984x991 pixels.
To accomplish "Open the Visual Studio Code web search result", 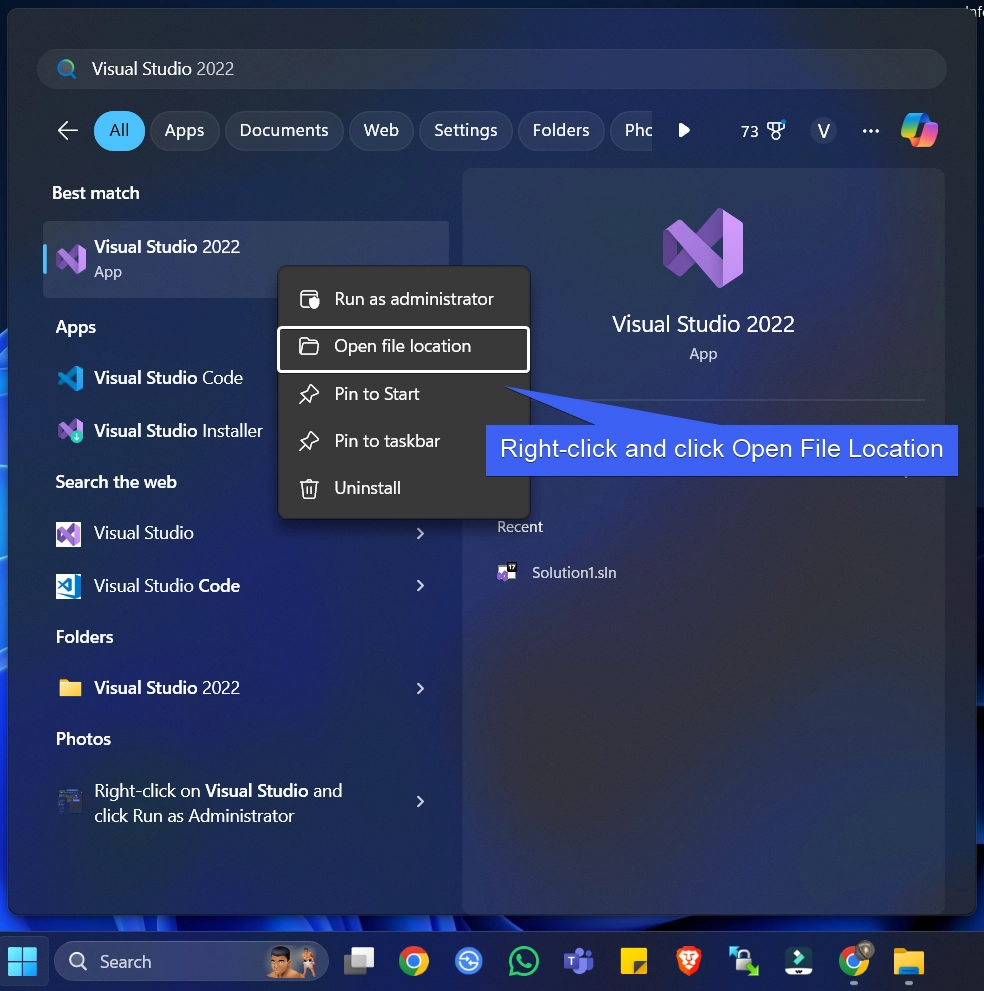I will point(245,586).
